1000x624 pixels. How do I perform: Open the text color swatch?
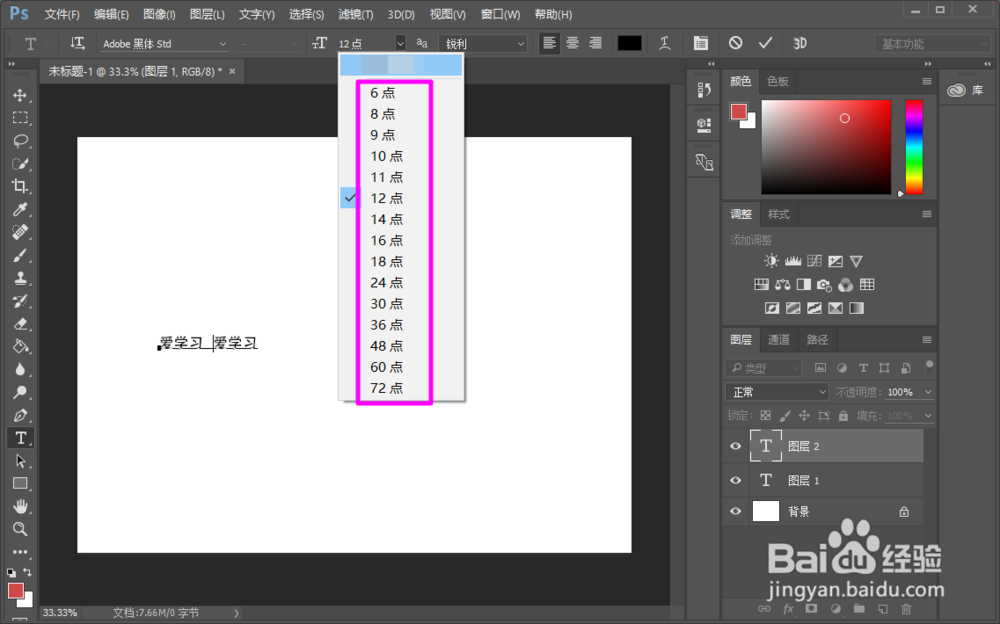628,43
